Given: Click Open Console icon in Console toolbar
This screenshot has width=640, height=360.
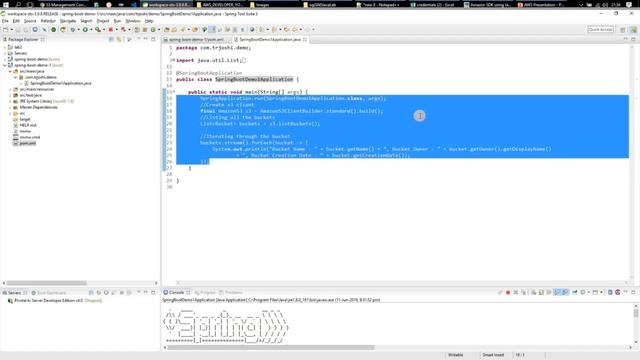Looking at the screenshot, I should [x=595, y=292].
